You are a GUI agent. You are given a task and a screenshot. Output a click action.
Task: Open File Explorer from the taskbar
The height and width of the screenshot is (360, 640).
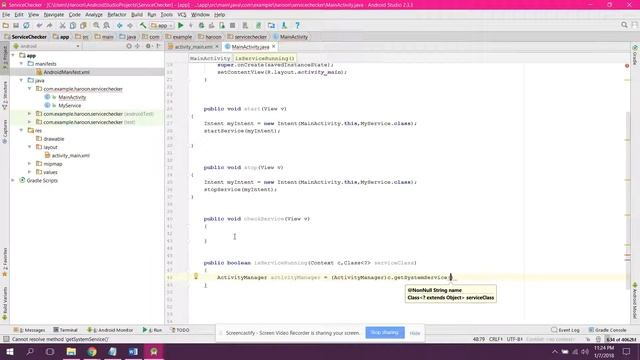point(71,352)
